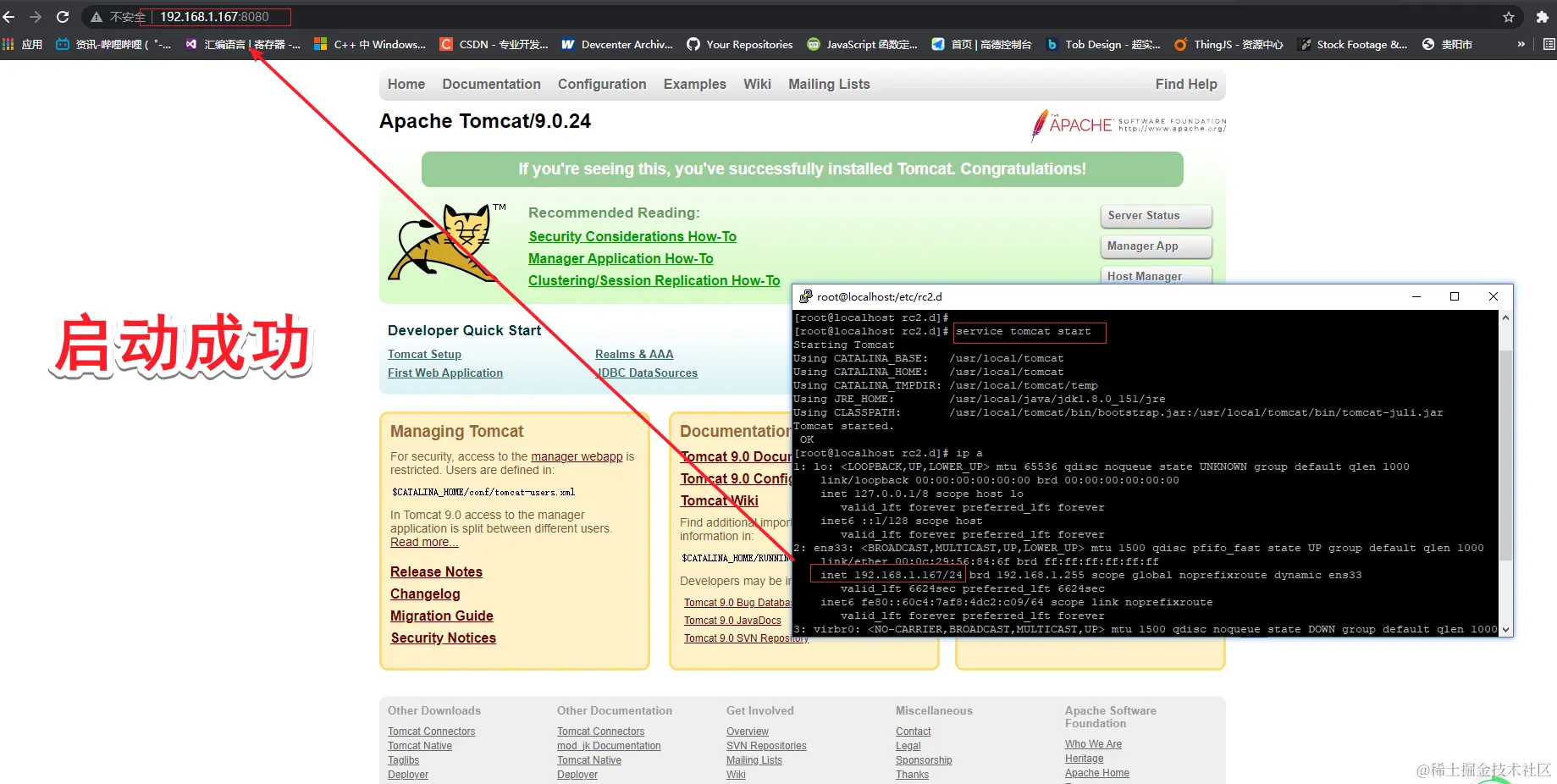
Task: Click the Manager App button
Action: [x=1156, y=246]
